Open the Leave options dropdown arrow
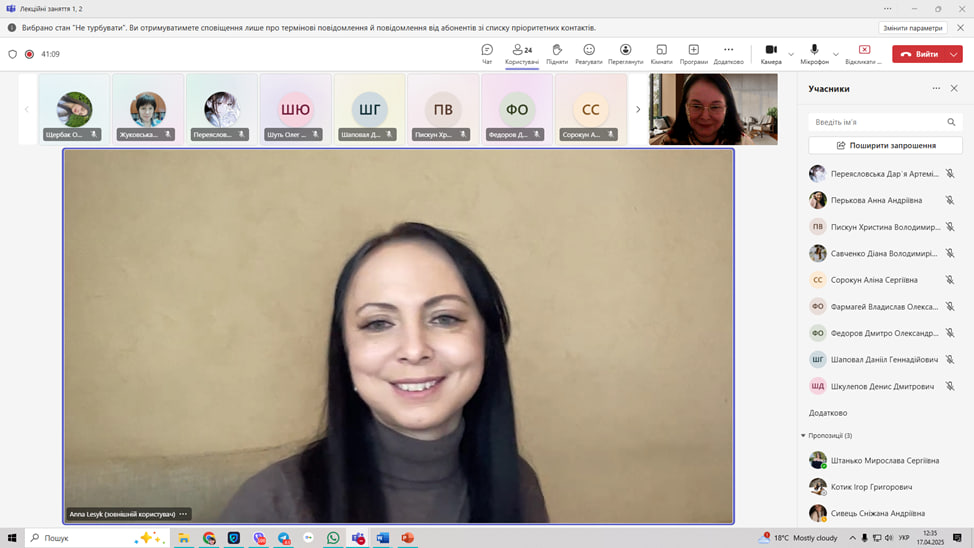974x548 pixels. 954,54
